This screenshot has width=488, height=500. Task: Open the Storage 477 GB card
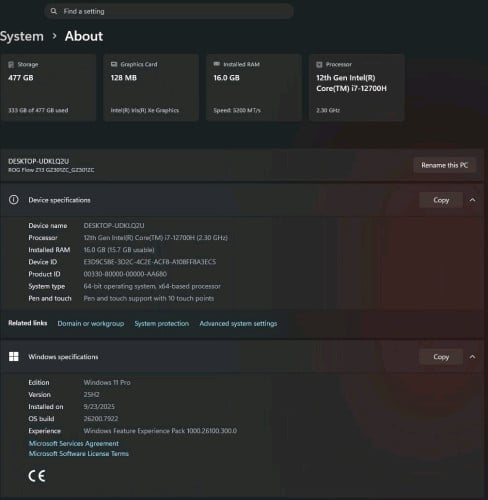(x=48, y=87)
